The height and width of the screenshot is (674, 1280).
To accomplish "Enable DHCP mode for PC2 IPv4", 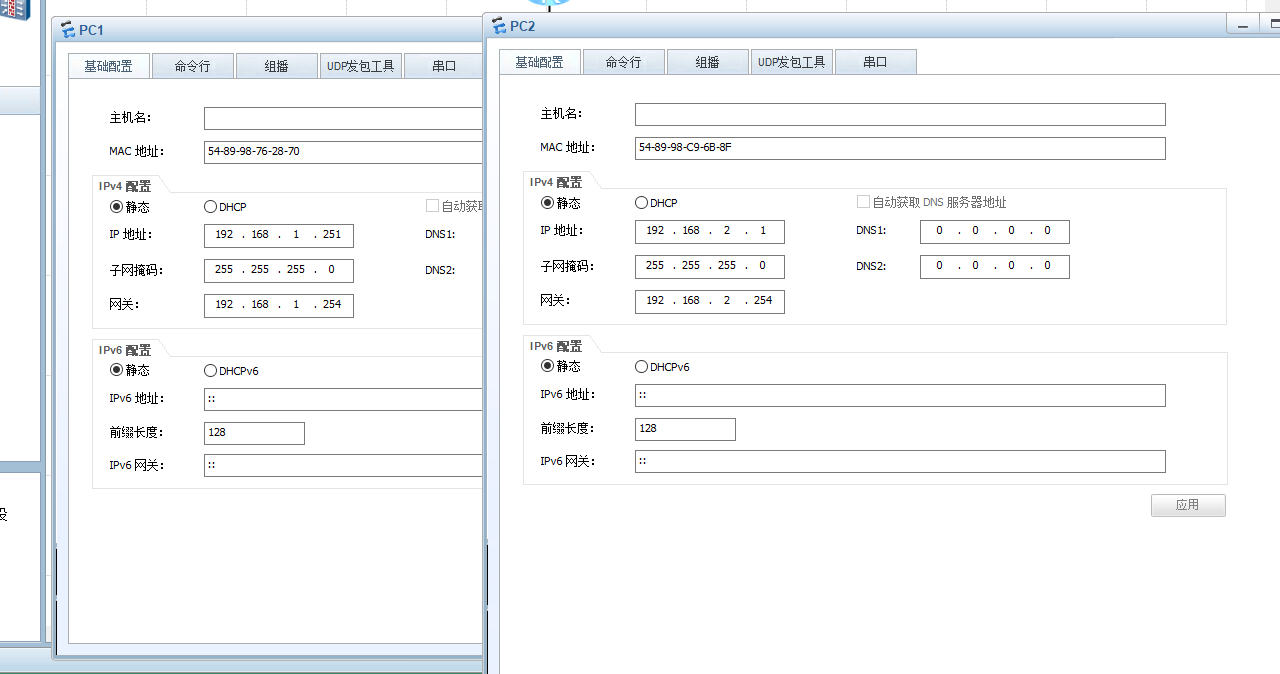I will click(x=641, y=203).
